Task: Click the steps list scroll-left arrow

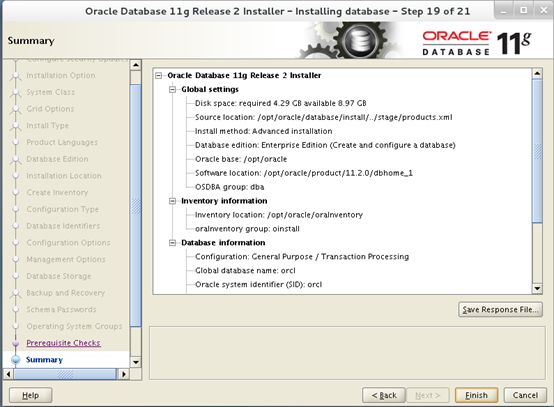Action: coord(8,374)
